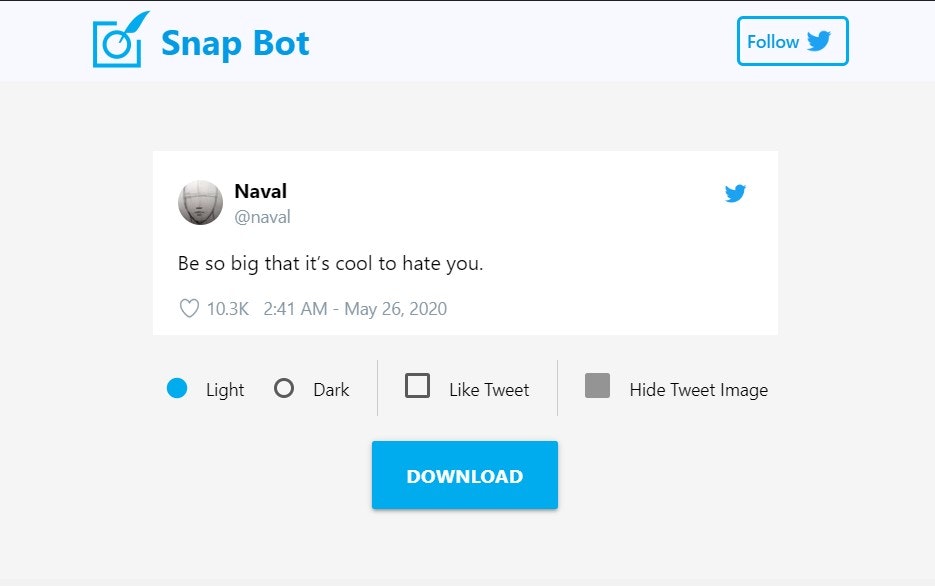The height and width of the screenshot is (586, 935).
Task: Enable the Like Tweet checkbox
Action: [418, 388]
